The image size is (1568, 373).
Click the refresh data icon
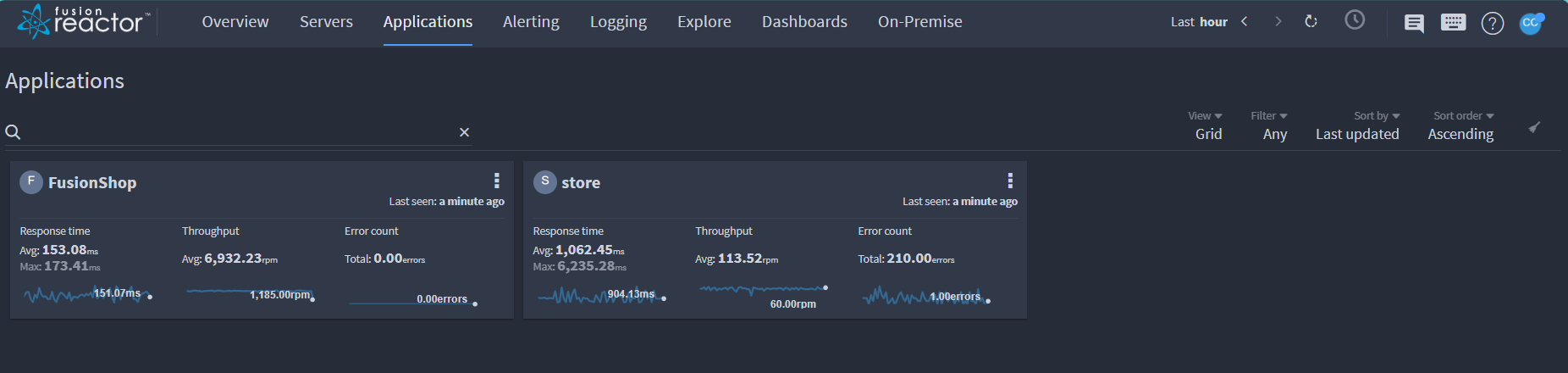tap(1311, 21)
